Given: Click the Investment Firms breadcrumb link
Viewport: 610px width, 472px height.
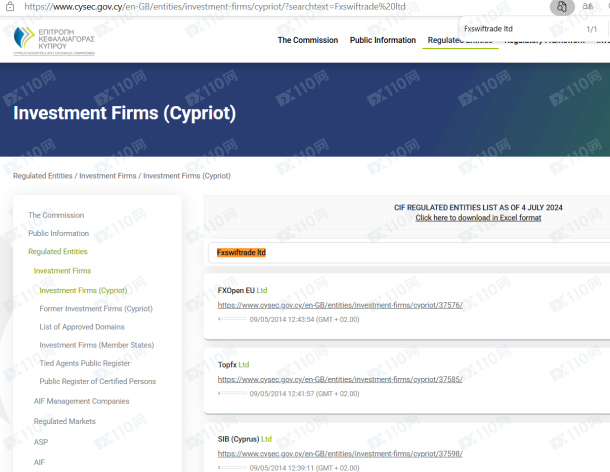Looking at the screenshot, I should click(x=108, y=176).
